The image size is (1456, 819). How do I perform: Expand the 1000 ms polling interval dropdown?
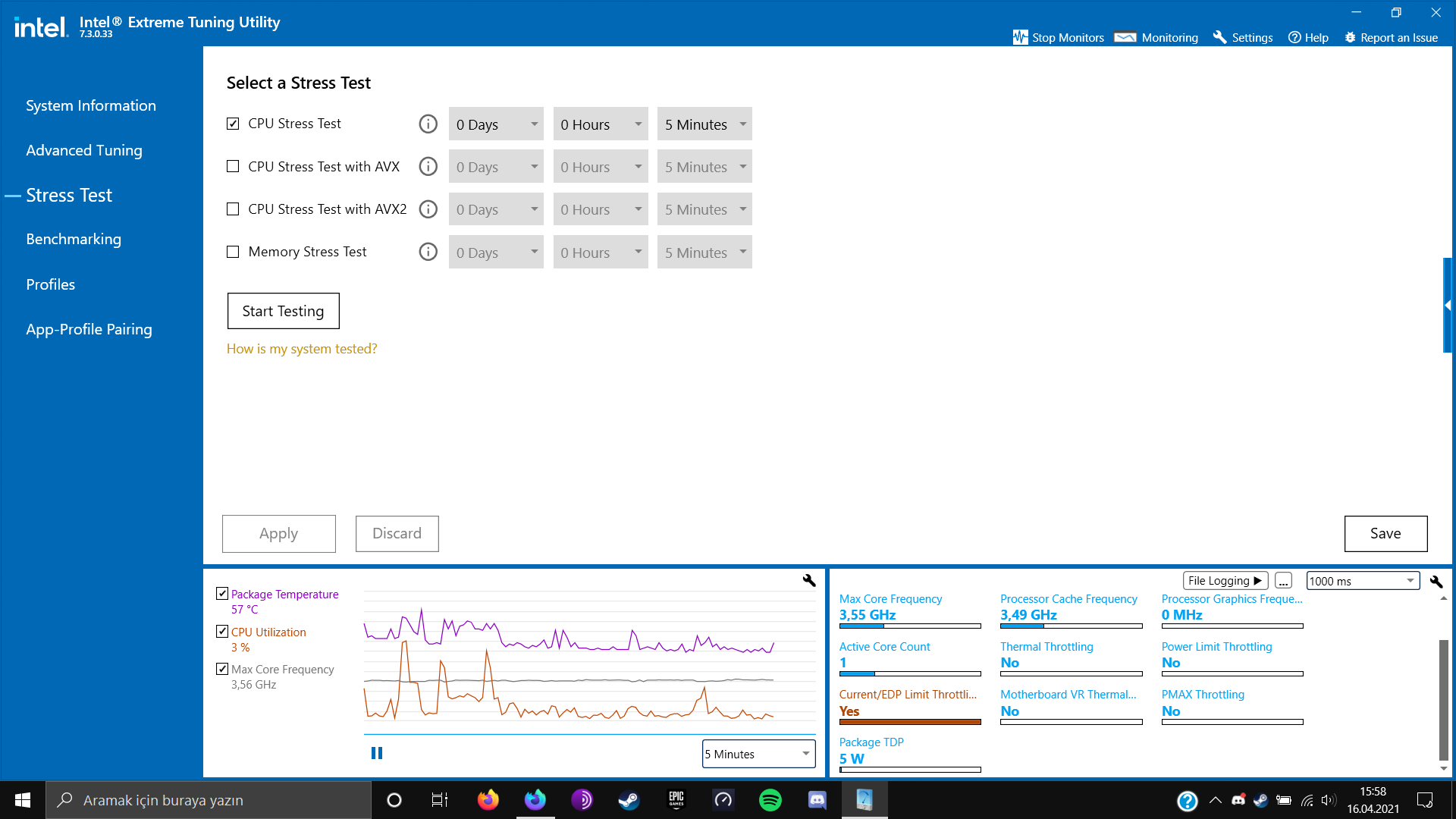(1362, 581)
